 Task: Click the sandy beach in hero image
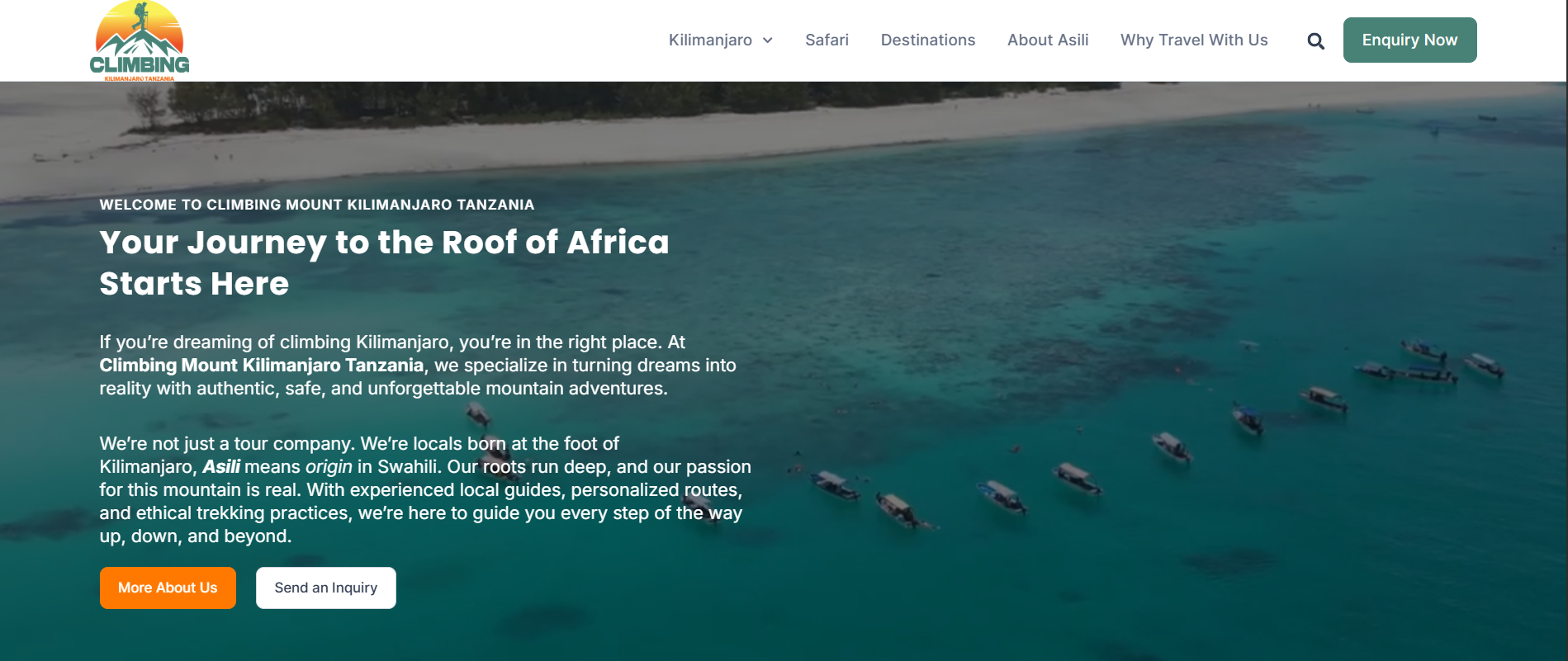(578, 140)
